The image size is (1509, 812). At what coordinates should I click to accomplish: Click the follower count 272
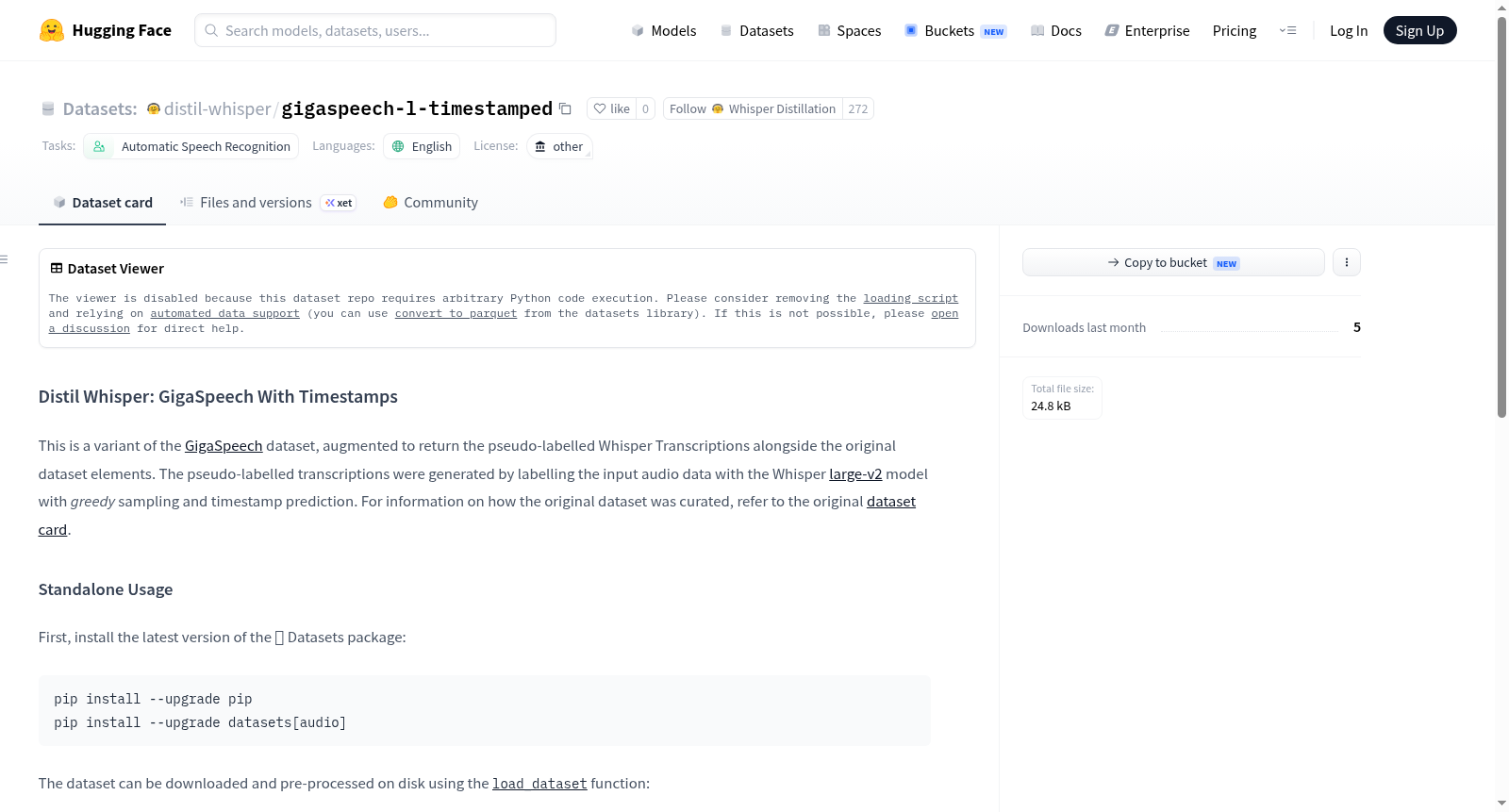click(857, 108)
